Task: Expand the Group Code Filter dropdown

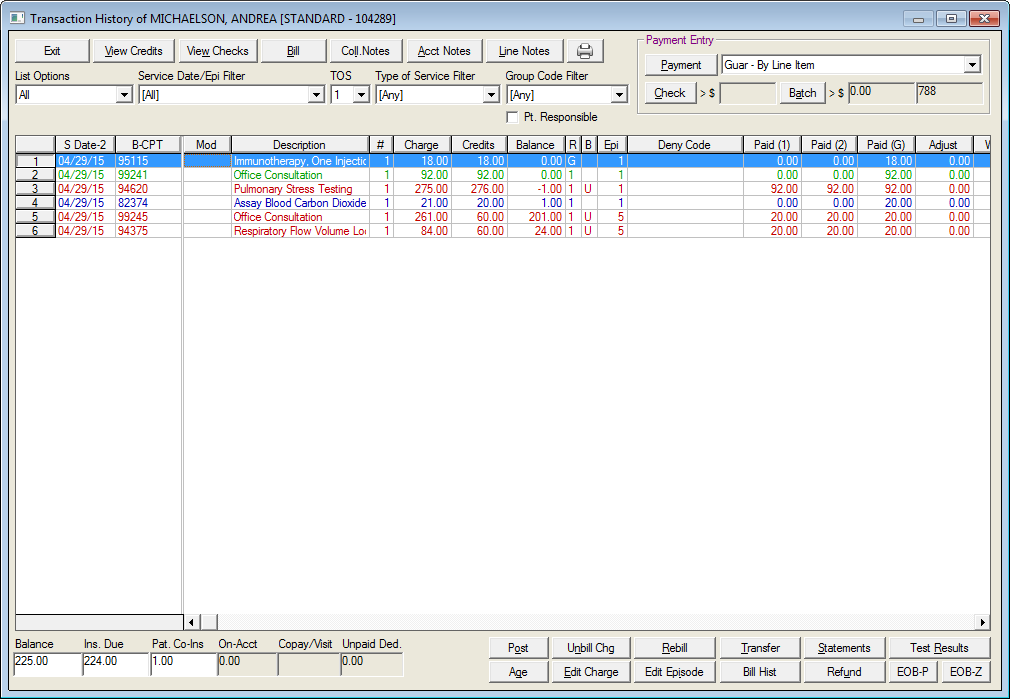Action: coord(619,95)
